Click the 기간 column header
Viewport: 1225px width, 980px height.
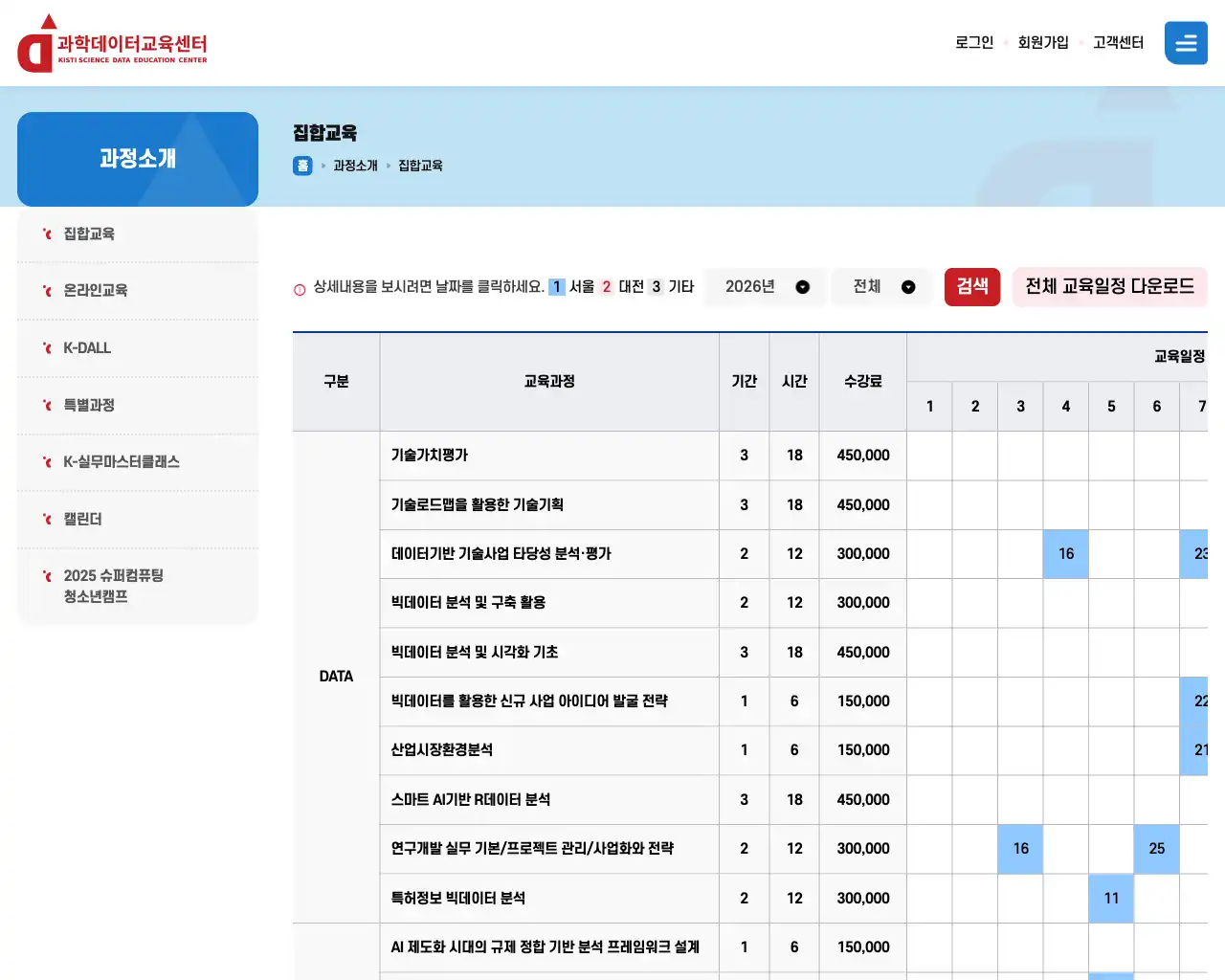[x=745, y=382]
